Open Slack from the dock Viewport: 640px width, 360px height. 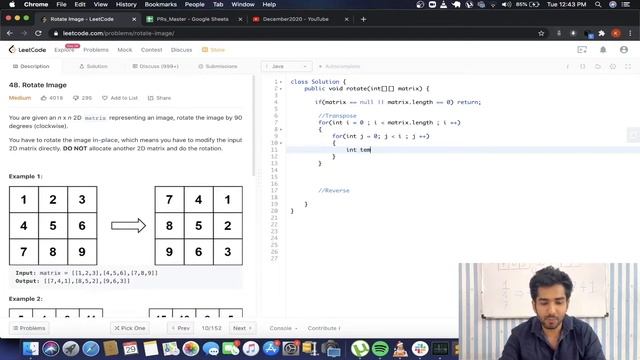pyautogui.click(x=420, y=349)
